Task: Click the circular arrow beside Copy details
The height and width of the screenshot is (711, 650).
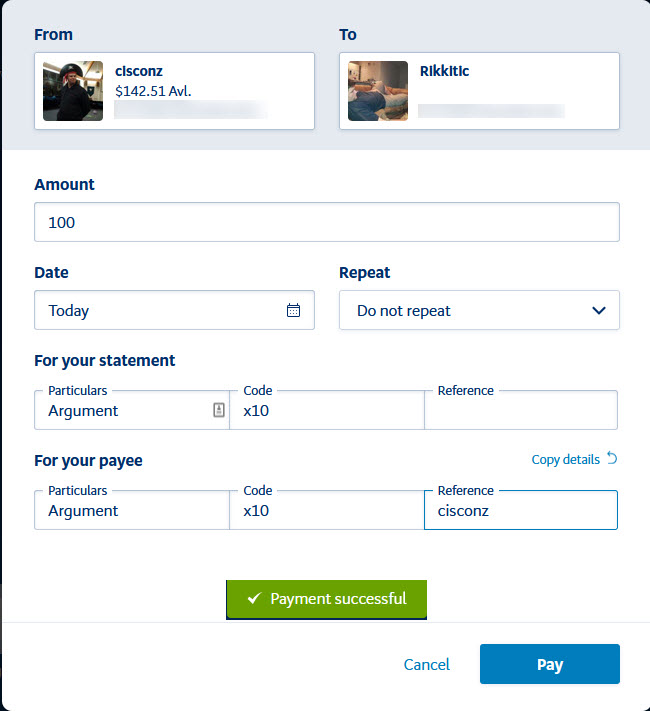Action: (x=612, y=459)
